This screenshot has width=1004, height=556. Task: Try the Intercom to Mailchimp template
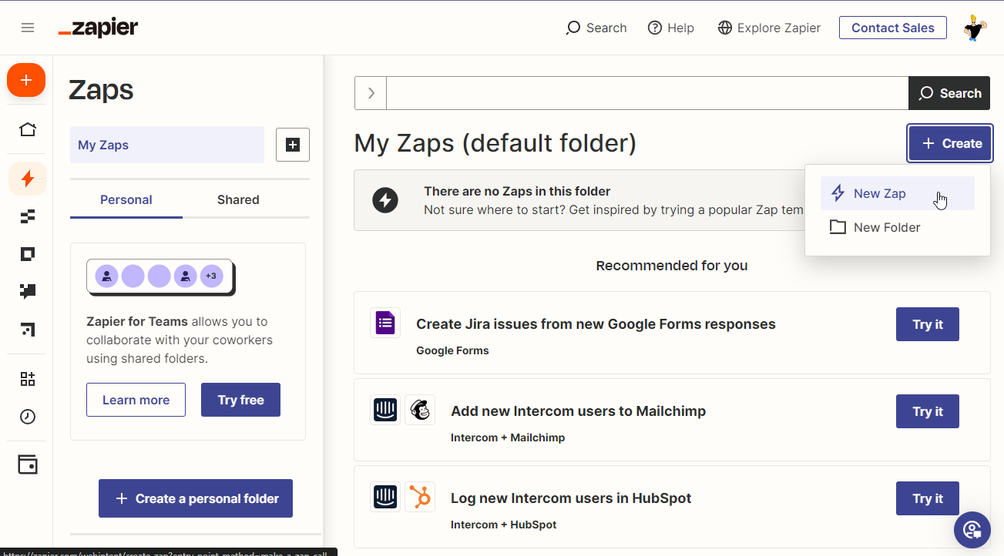coord(927,411)
